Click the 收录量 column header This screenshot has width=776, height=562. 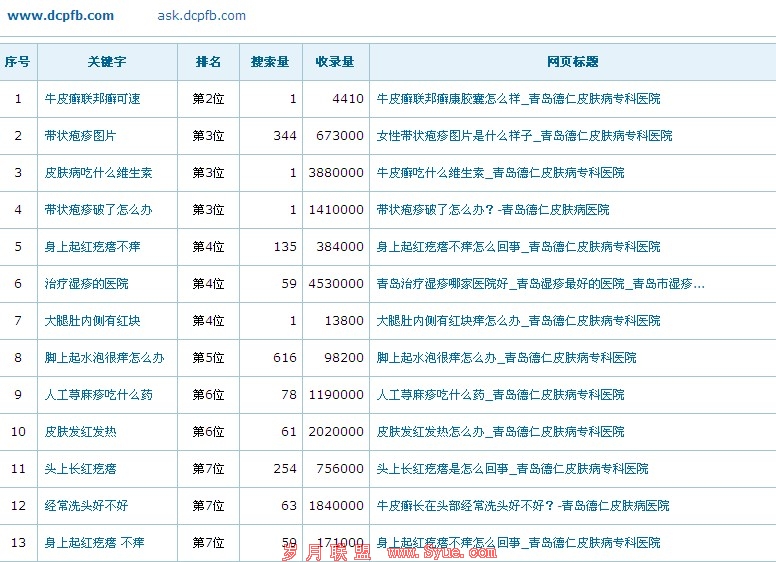pos(335,62)
